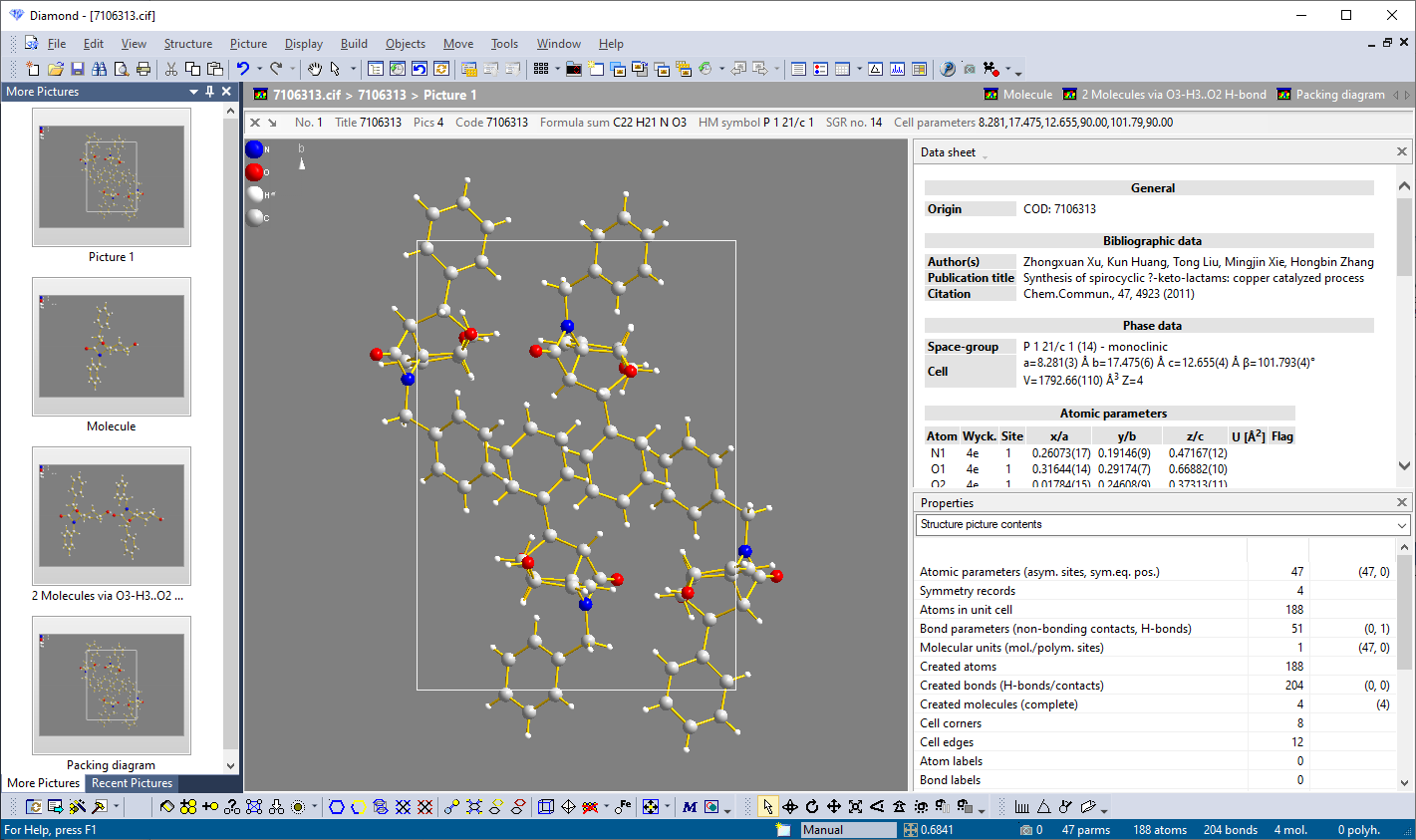Click the Fe atom labels icon
The height and width of the screenshot is (840, 1416).
(623, 807)
